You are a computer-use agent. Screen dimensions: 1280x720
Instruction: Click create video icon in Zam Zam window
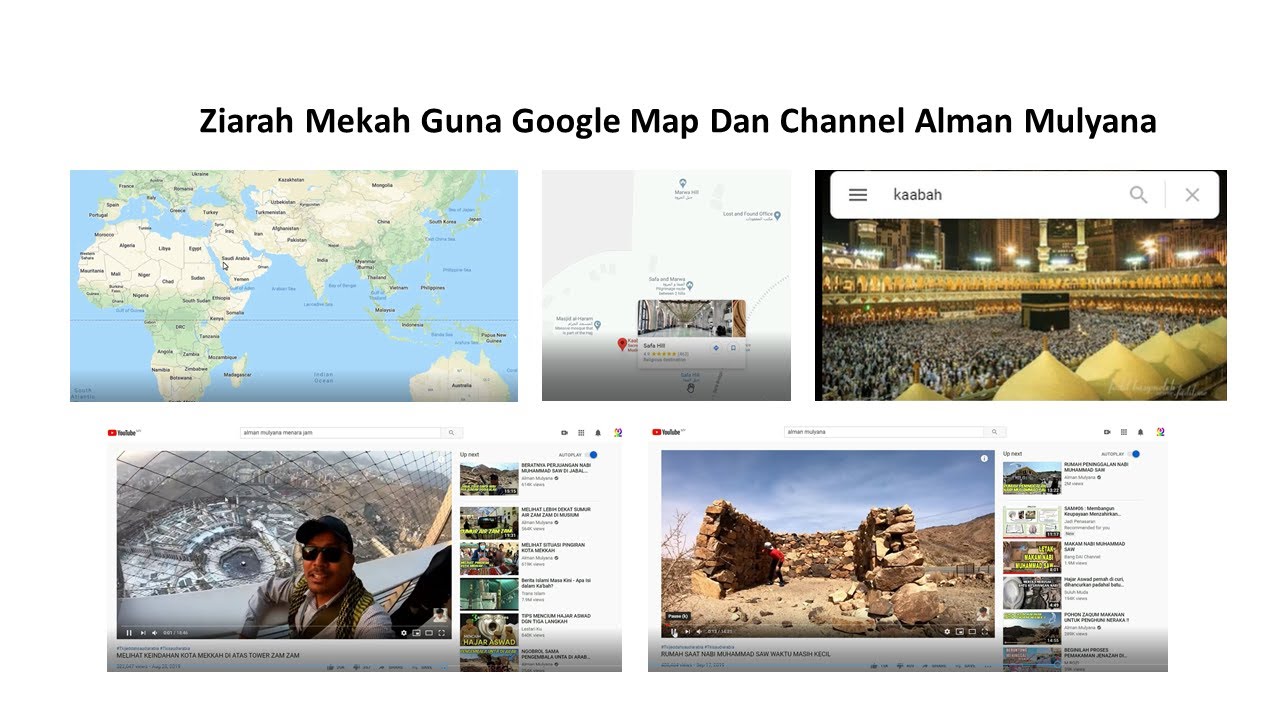(564, 433)
